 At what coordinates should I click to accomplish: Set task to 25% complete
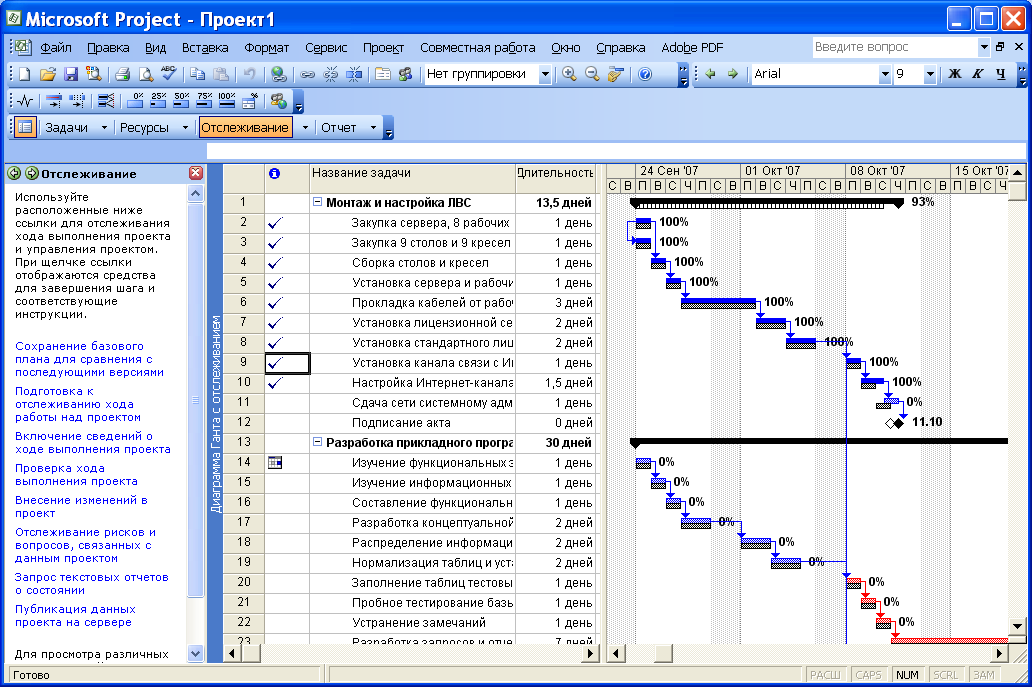click(x=158, y=101)
